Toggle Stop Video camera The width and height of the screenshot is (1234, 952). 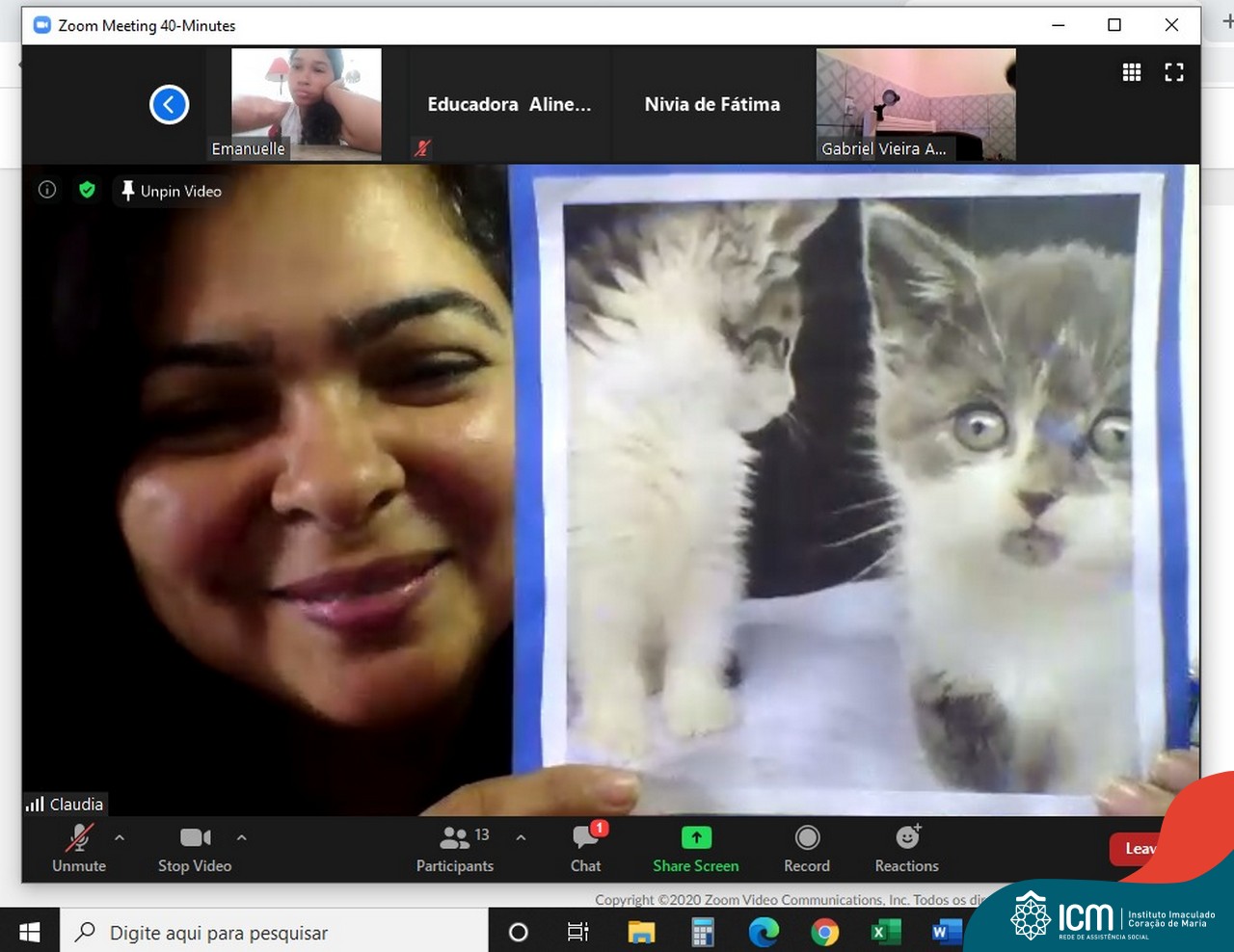click(195, 848)
